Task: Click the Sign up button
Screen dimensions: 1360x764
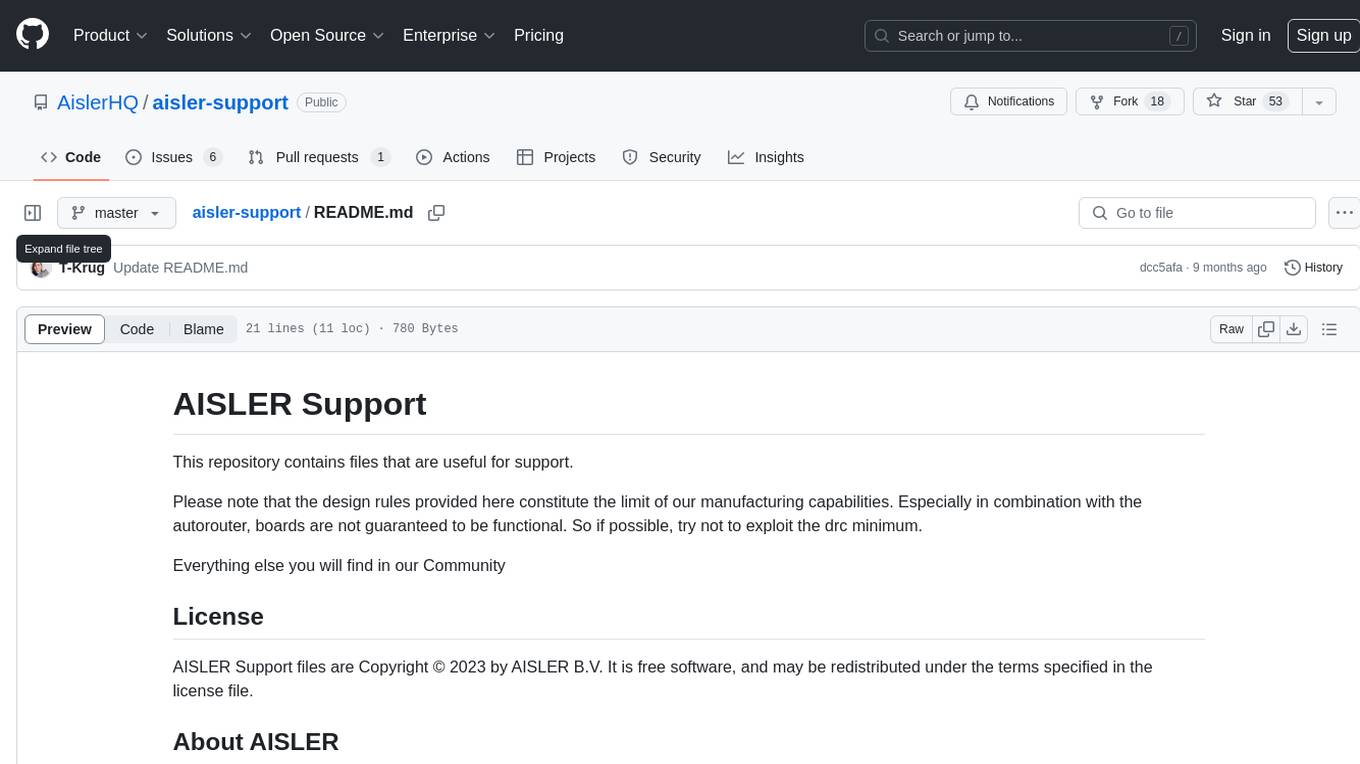Action: pos(1323,35)
